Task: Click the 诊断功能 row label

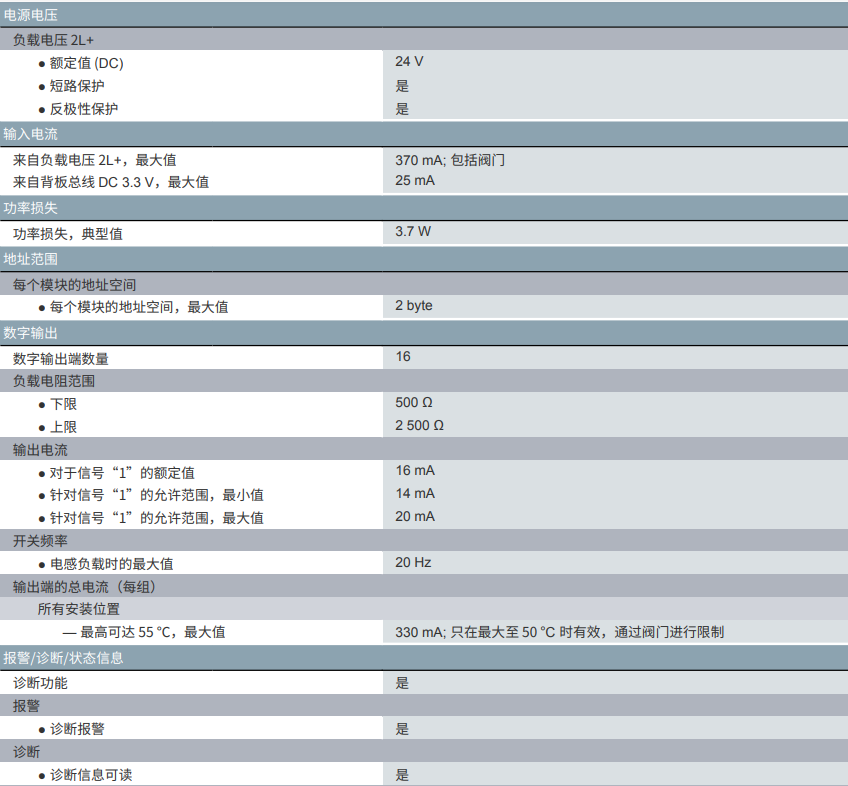Action: (41, 683)
